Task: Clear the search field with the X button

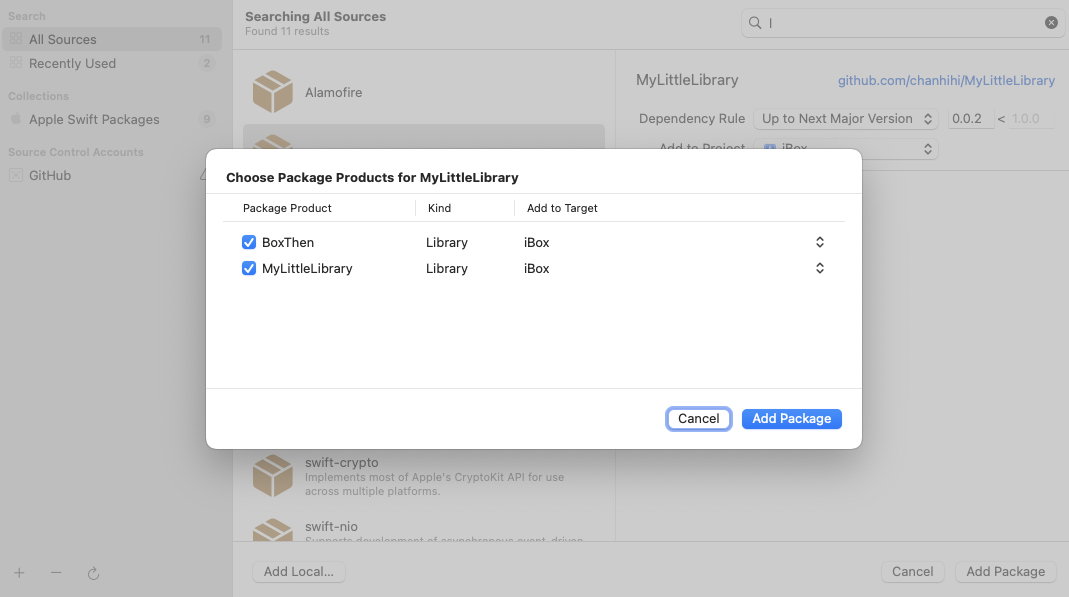Action: coord(1051,22)
